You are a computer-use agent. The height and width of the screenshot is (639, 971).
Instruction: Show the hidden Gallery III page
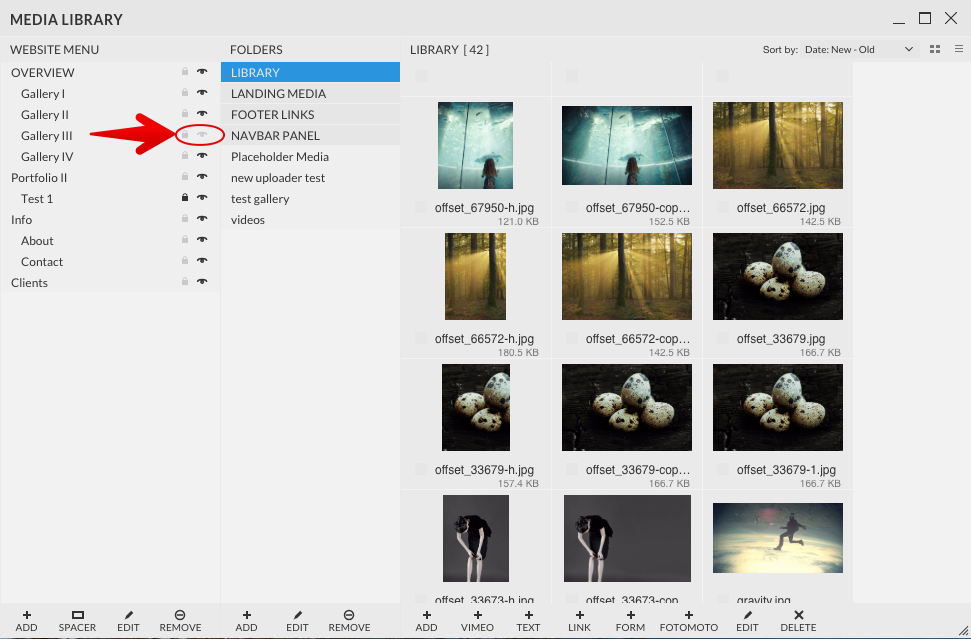pyautogui.click(x=202, y=134)
